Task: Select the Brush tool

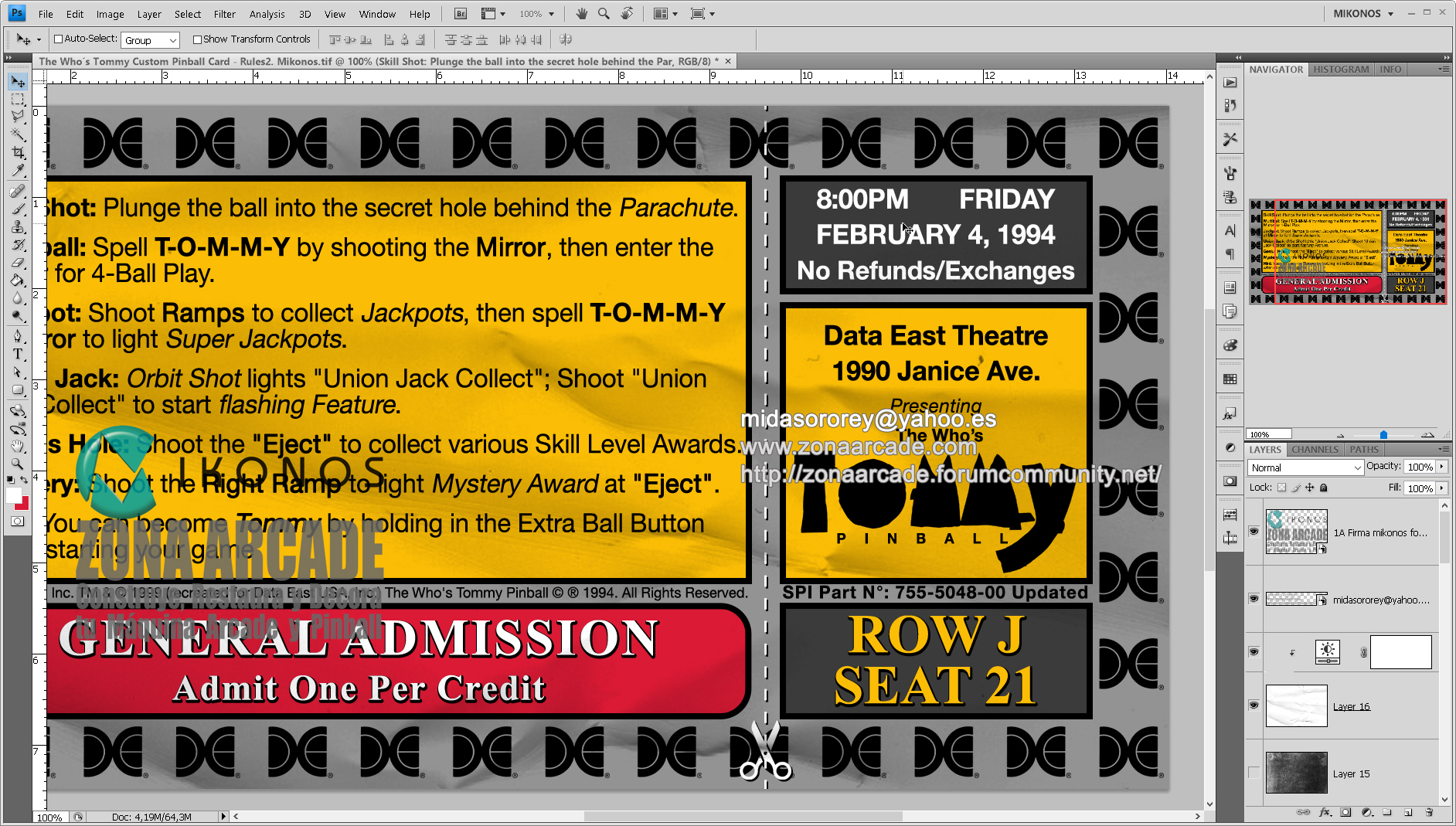Action: pos(18,209)
